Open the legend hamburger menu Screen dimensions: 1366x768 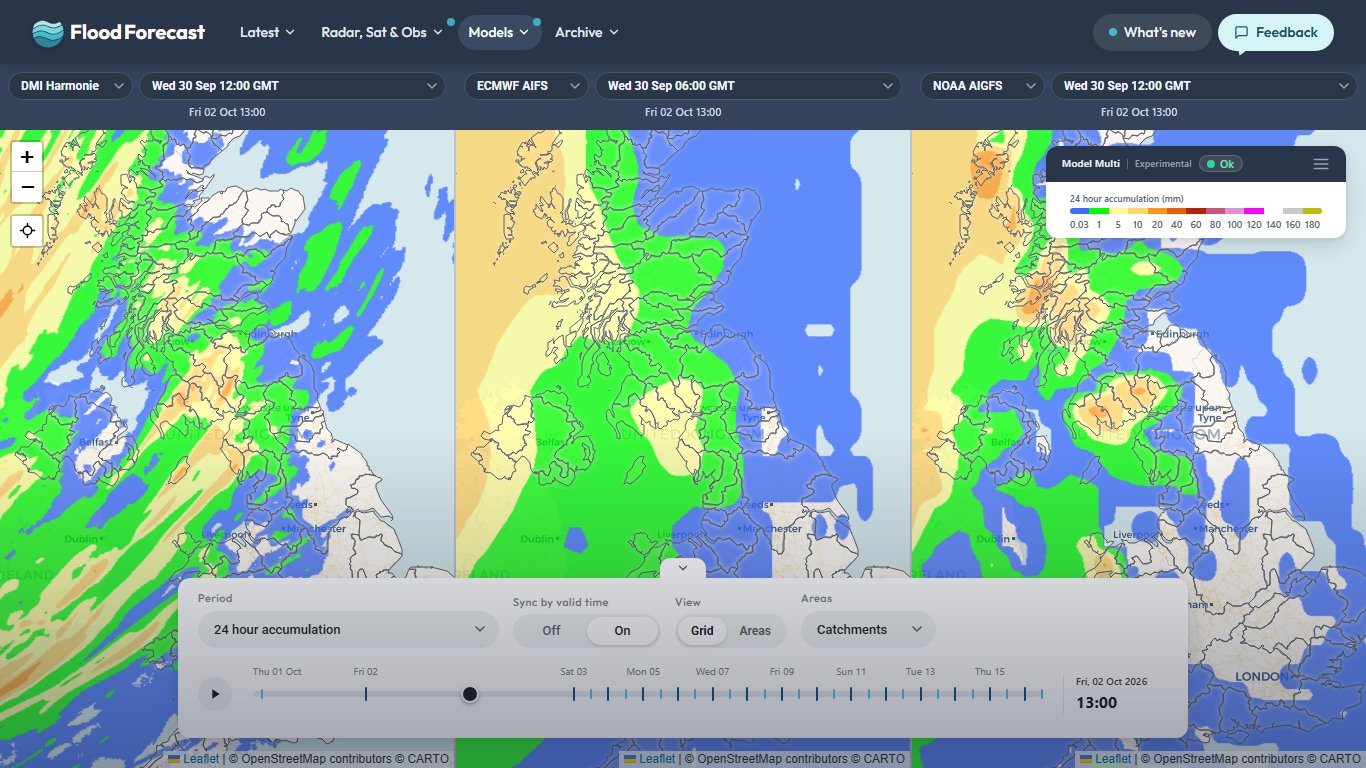point(1321,164)
